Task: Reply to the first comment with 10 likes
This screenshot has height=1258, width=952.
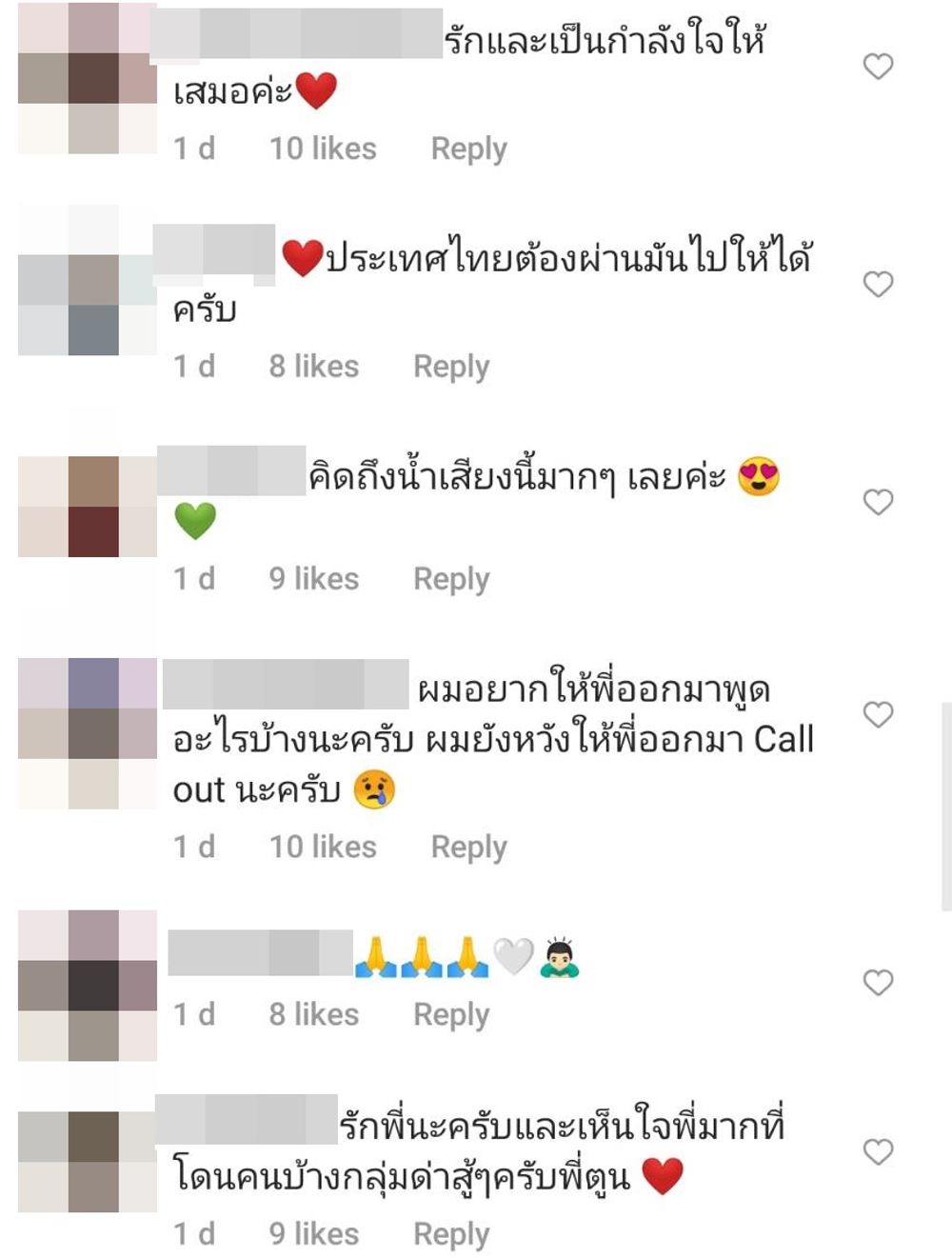Action: [468, 149]
